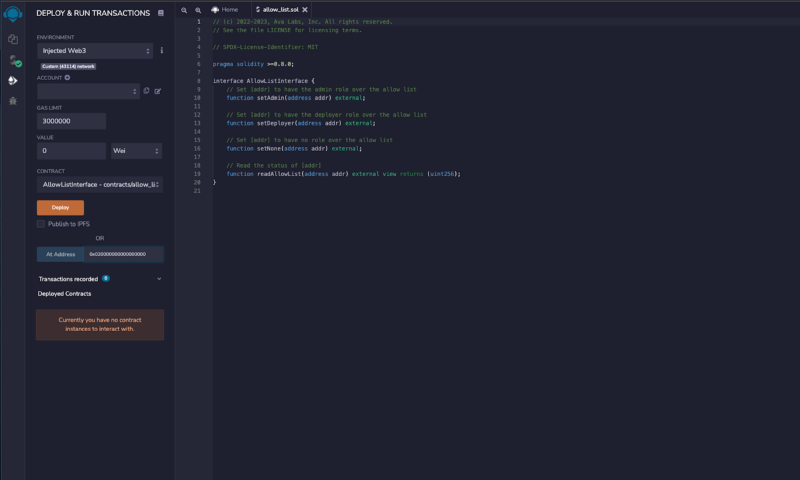Click the Value amount input field
This screenshot has height=480, width=800.
tap(71, 150)
